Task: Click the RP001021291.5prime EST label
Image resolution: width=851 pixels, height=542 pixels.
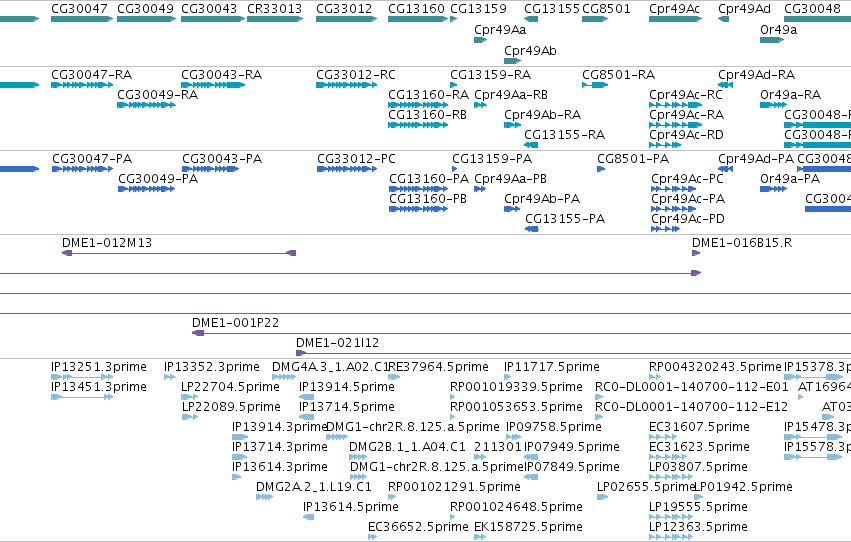Action: (454, 487)
